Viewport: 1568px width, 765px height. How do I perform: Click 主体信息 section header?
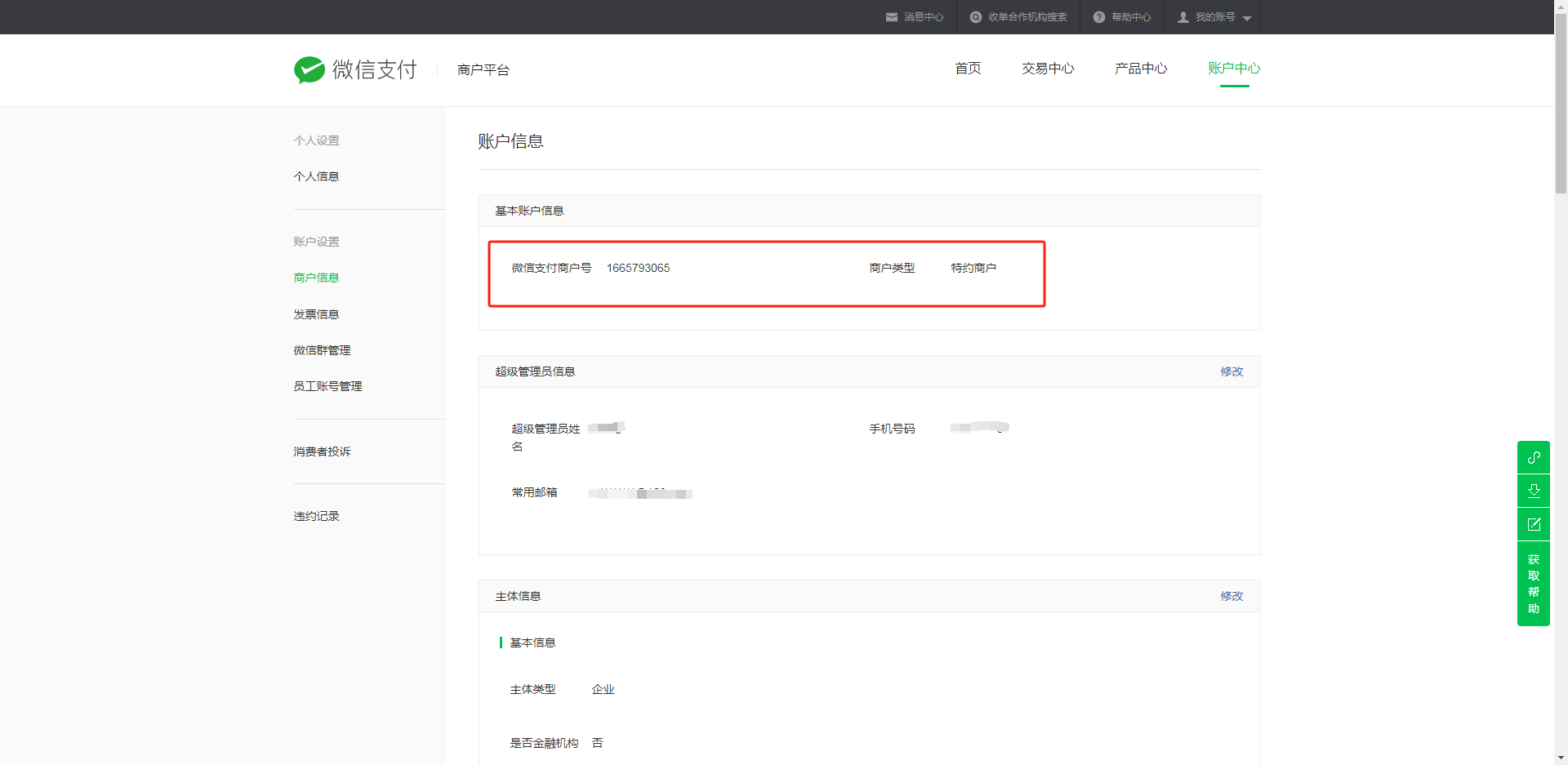[518, 596]
